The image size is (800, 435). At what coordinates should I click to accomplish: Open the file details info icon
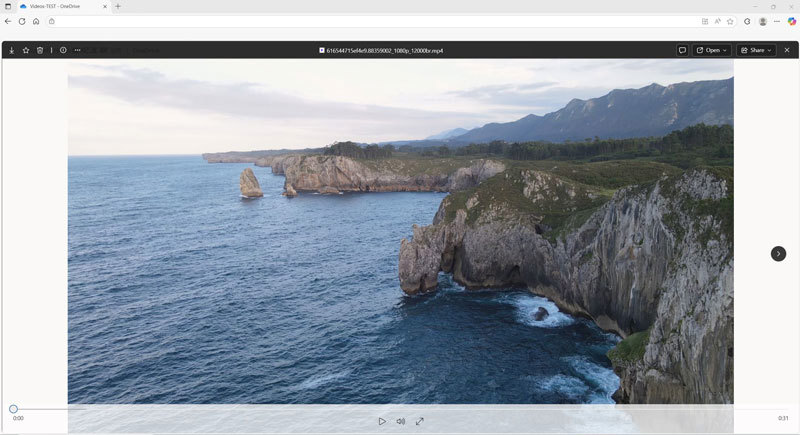[x=63, y=50]
